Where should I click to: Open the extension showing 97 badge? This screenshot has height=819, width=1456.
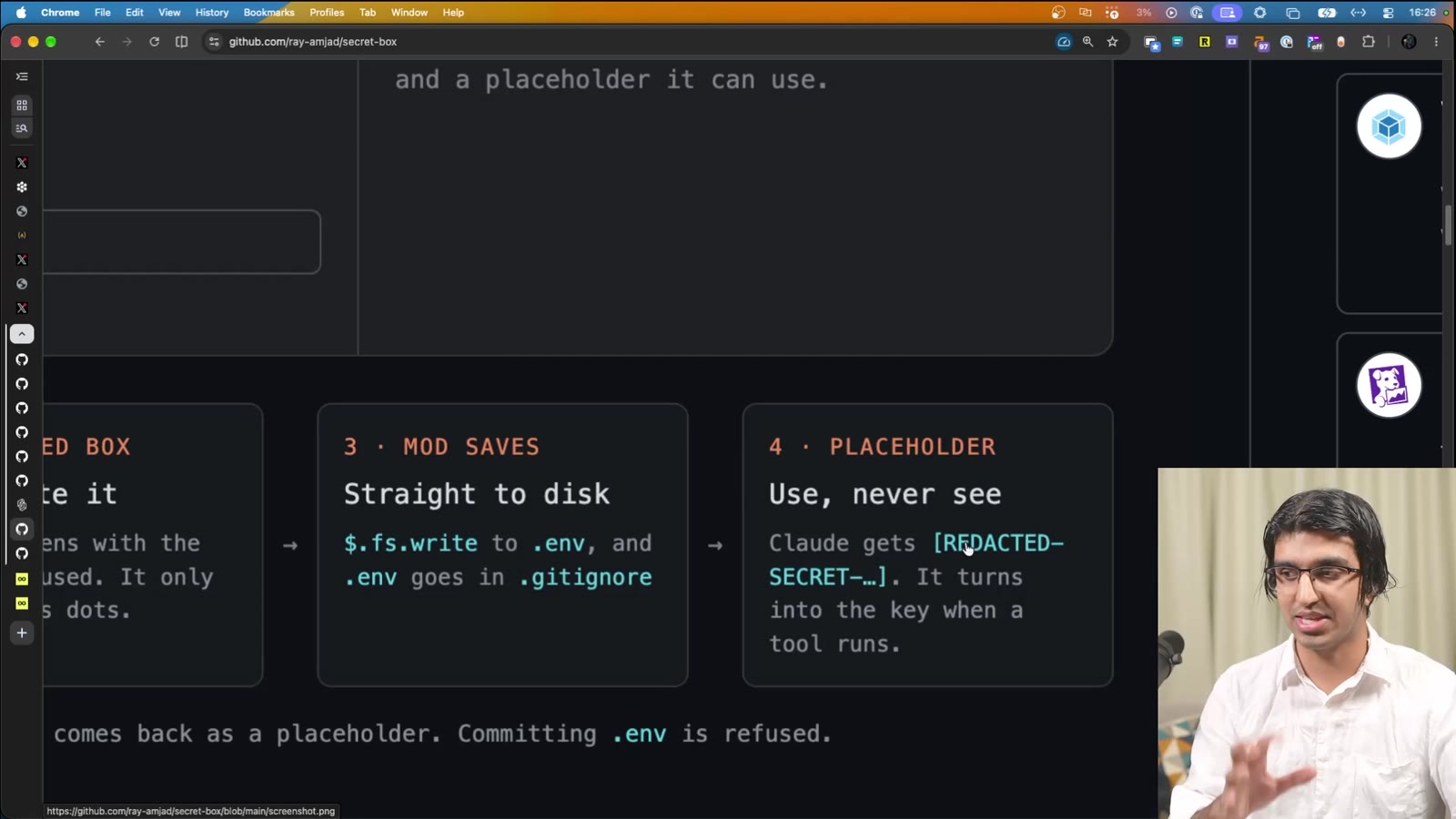[x=1260, y=43]
